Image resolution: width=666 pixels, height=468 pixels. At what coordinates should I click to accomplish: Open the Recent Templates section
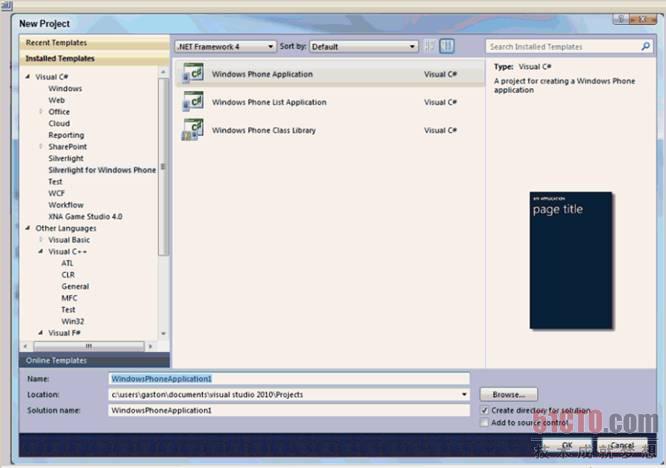coord(94,43)
